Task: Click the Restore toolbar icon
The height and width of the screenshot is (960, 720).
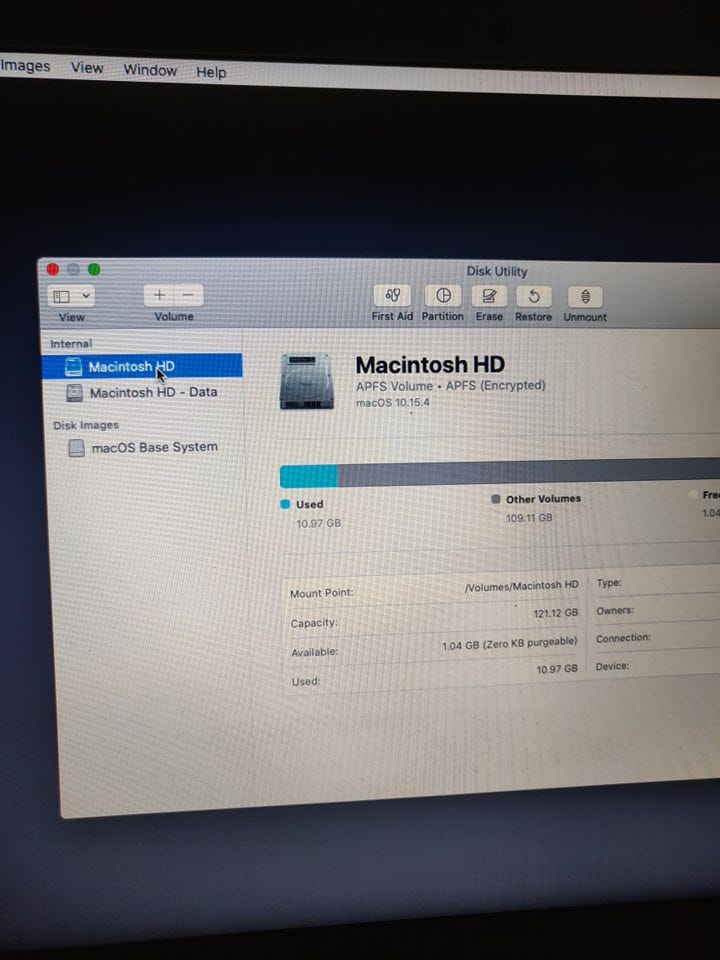Action: click(533, 297)
